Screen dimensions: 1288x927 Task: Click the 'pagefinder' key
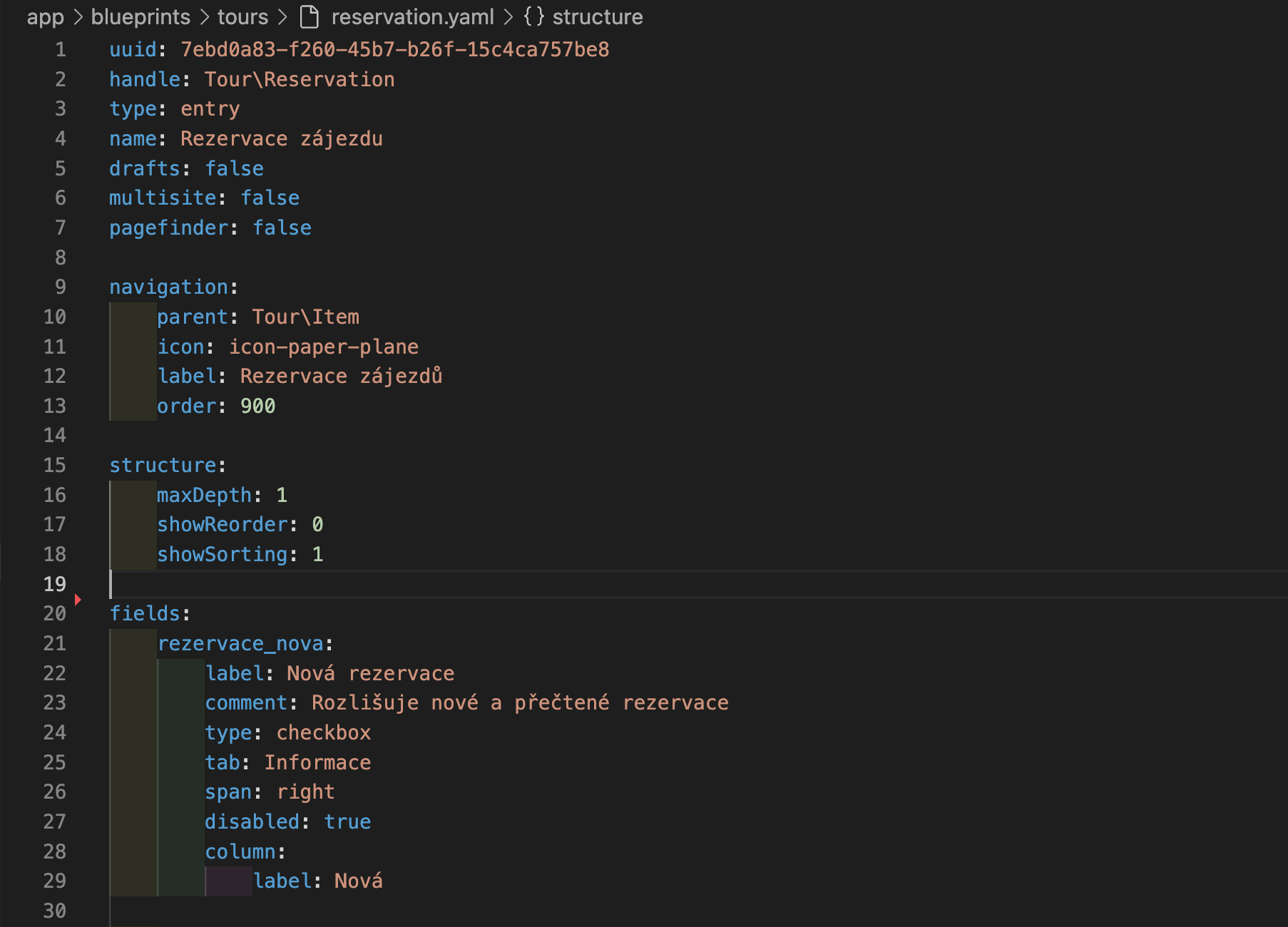coord(169,227)
